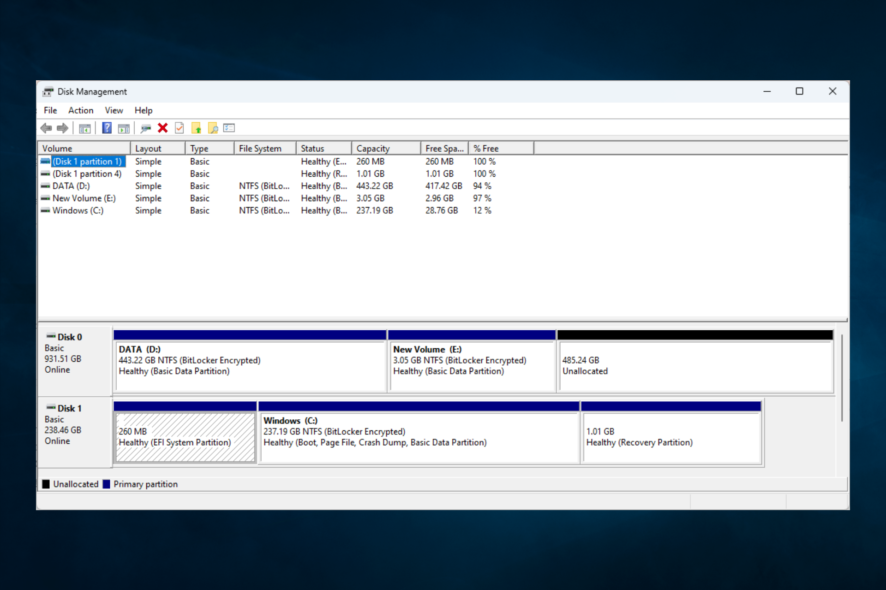Select the Disk 0 header panel
The image size is (886, 590).
click(75, 361)
